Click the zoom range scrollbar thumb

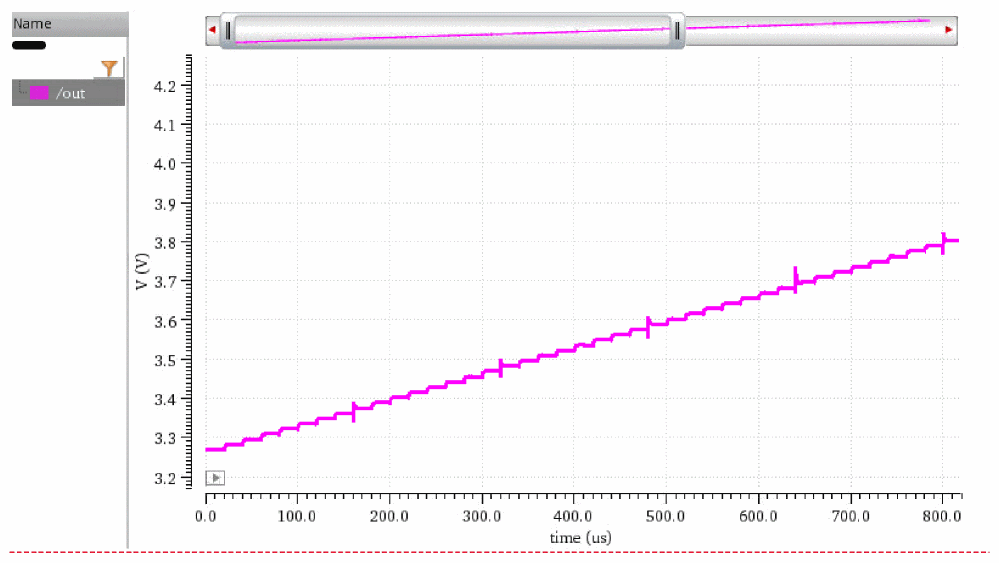pos(452,31)
